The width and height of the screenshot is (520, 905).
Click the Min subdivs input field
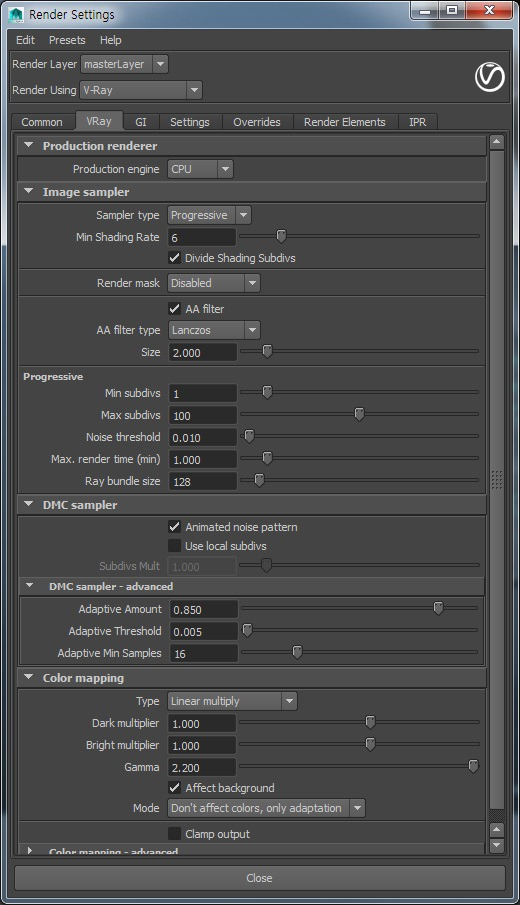(203, 394)
